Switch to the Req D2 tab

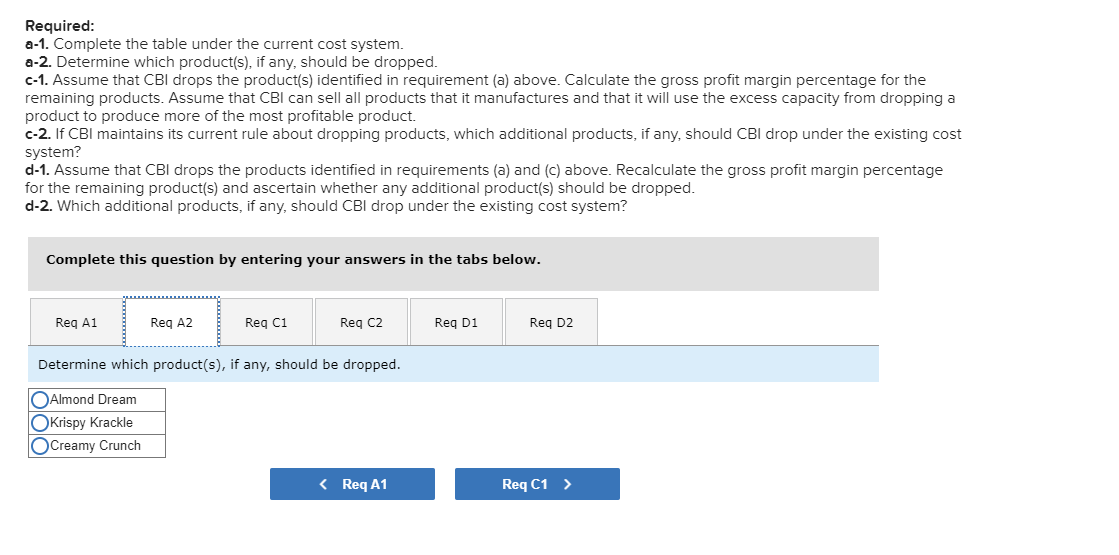point(551,322)
